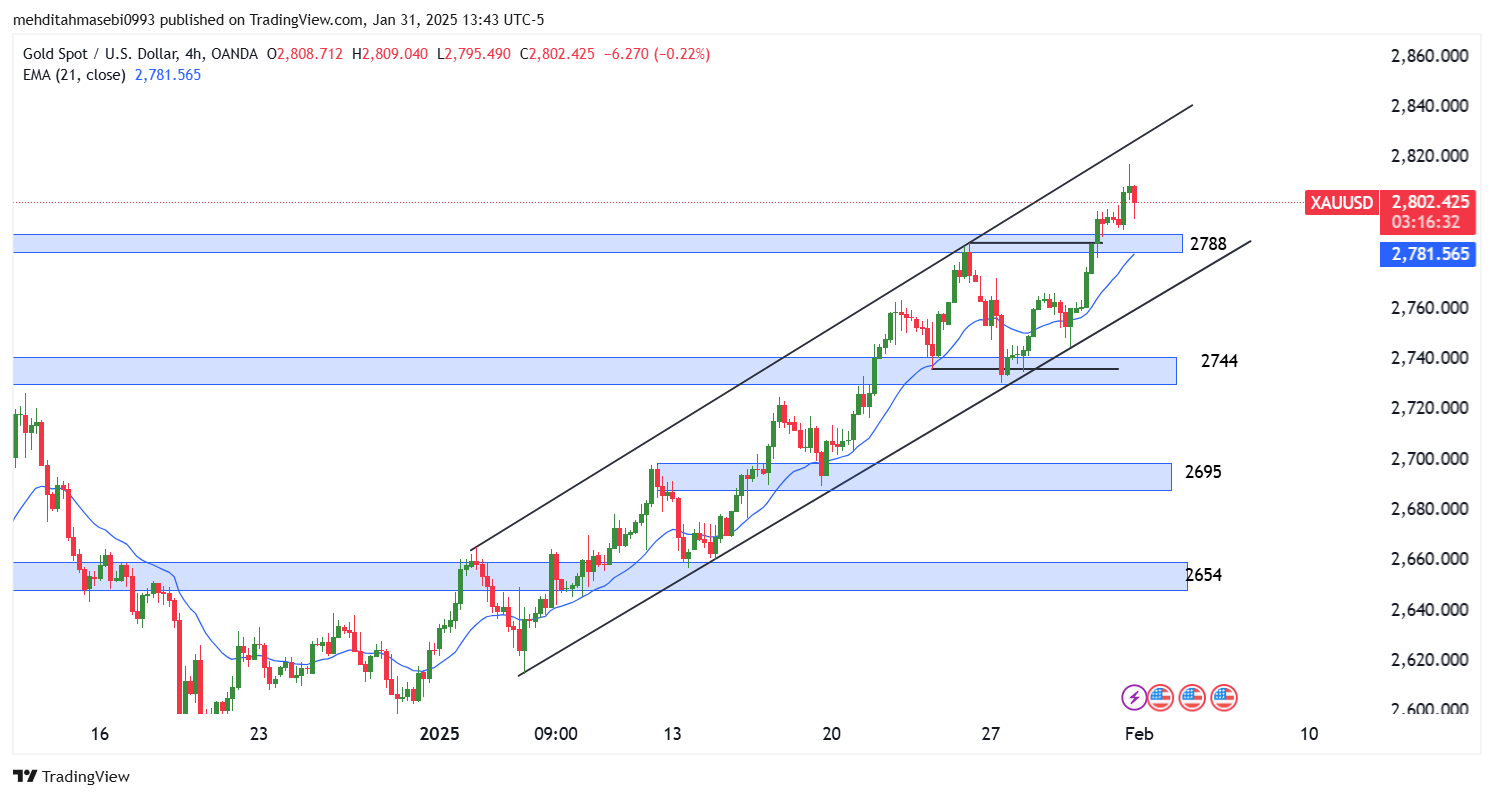Image resolution: width=1494 pixels, height=798 pixels.
Task: Click 2,820.000 on the price axis
Action: pyautogui.click(x=1429, y=157)
